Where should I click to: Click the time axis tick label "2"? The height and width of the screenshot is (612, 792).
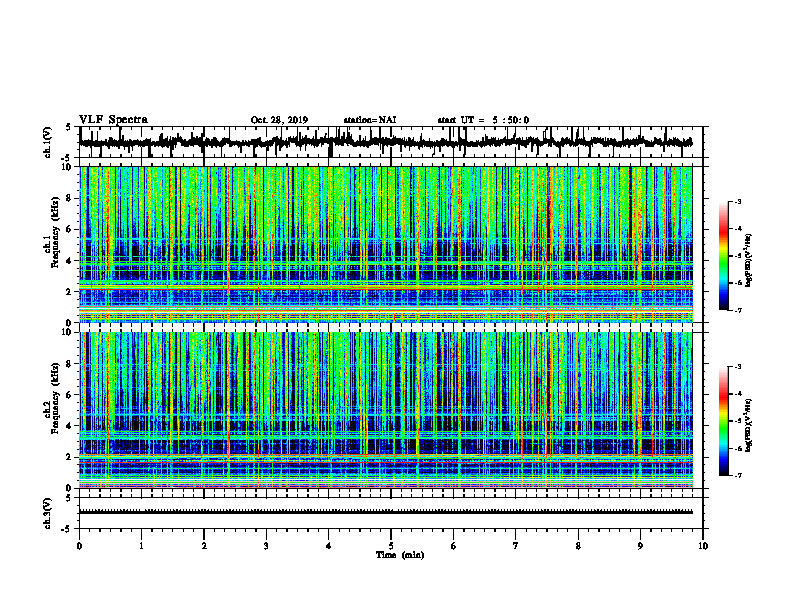click(204, 546)
